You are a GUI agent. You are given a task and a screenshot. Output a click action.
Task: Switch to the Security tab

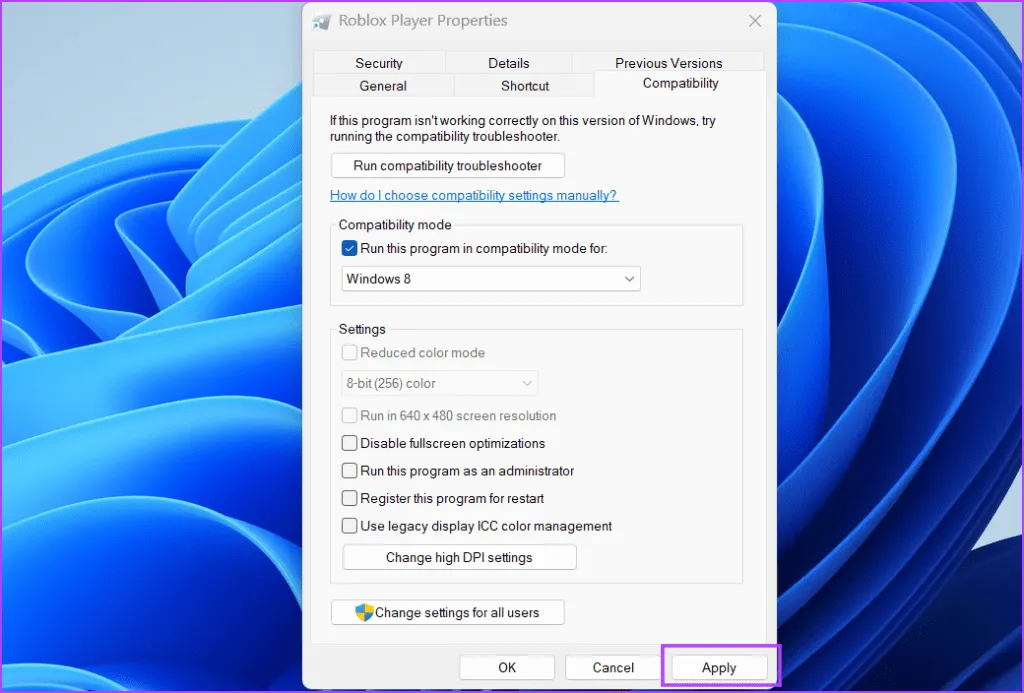(x=379, y=63)
